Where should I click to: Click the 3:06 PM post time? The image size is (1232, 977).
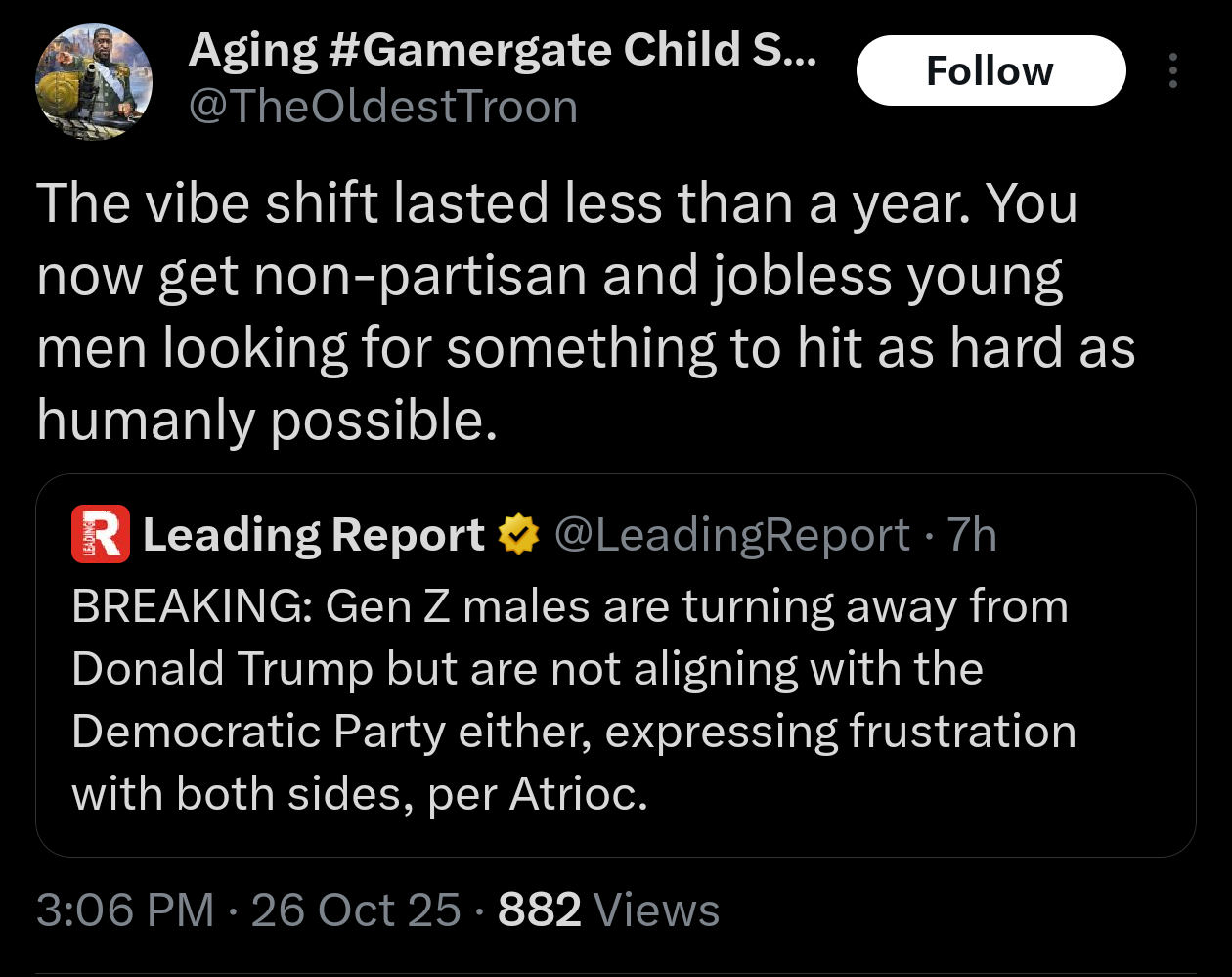125,910
